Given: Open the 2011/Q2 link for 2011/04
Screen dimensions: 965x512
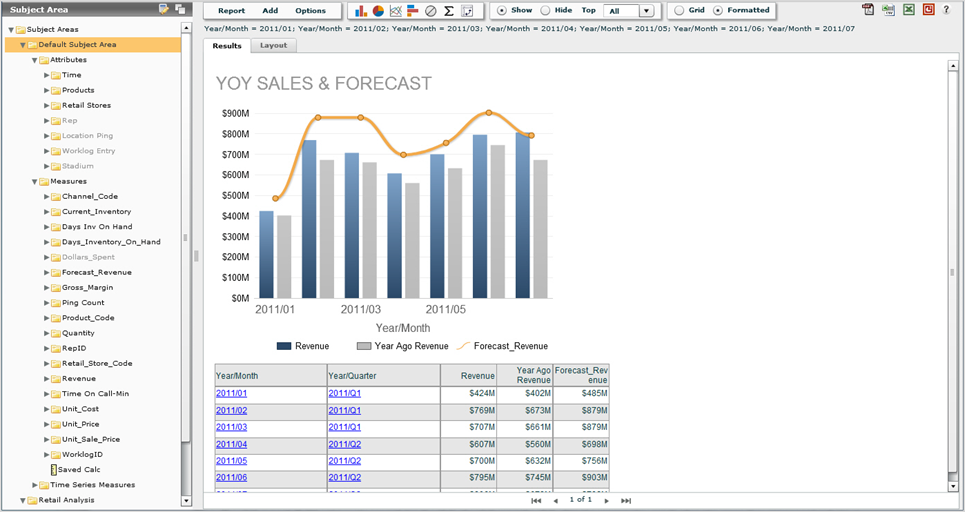Looking at the screenshot, I should click(x=344, y=444).
